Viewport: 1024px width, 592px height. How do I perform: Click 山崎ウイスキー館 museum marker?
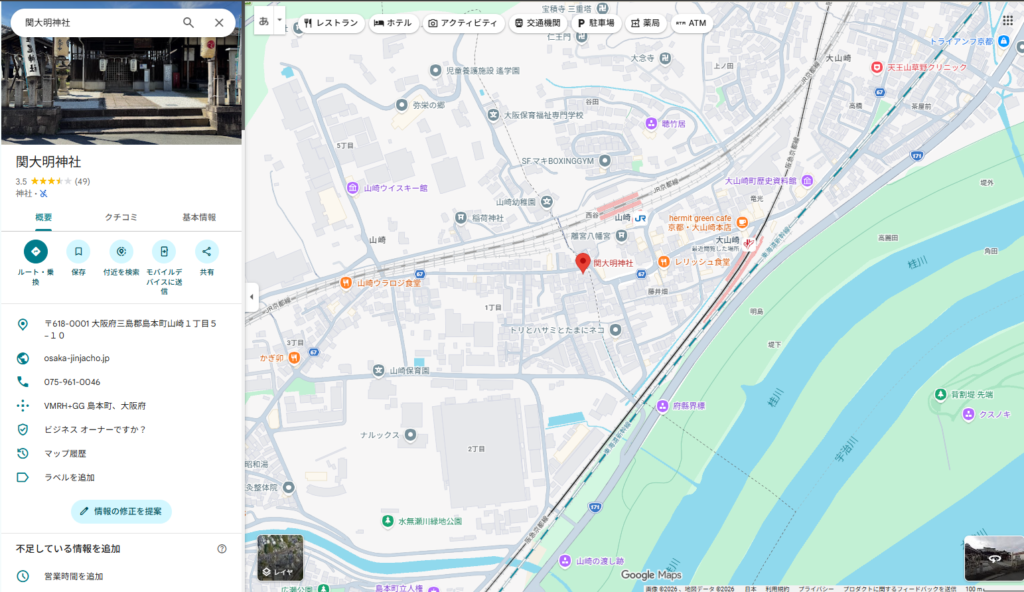tap(353, 188)
